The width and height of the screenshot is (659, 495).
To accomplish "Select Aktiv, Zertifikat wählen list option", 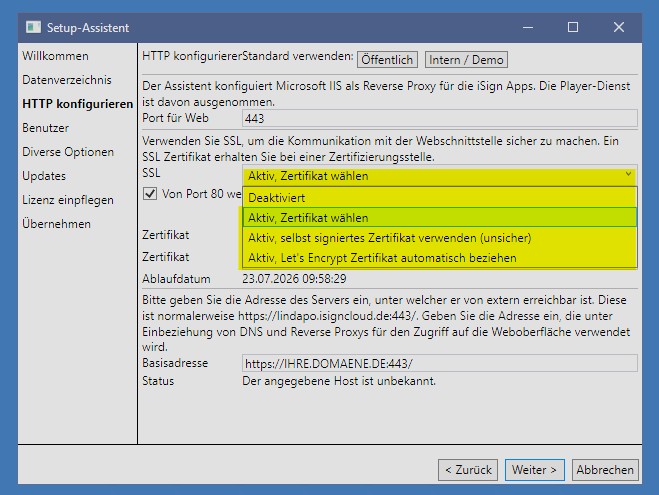I will point(440,218).
